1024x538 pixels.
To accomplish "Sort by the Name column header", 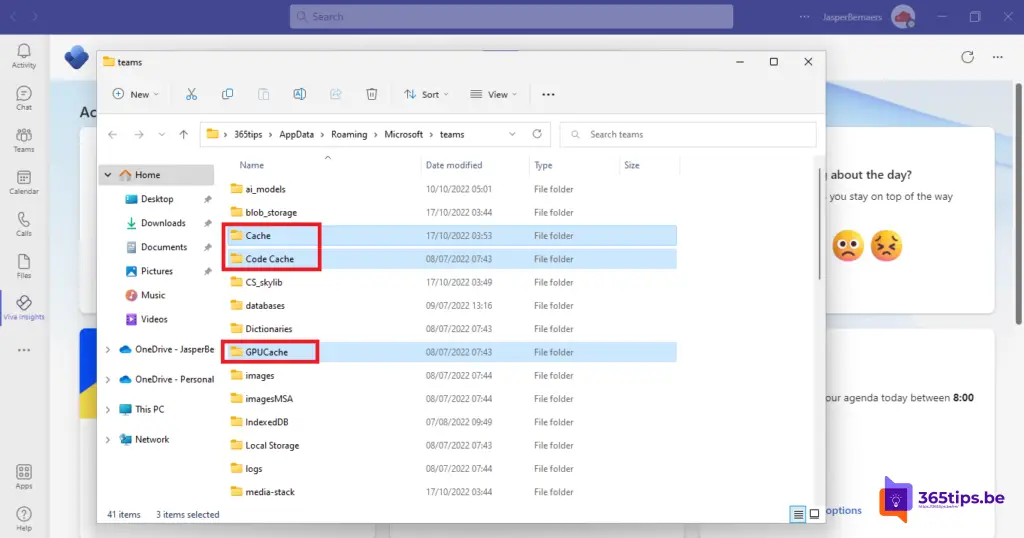I will pyautogui.click(x=251, y=165).
